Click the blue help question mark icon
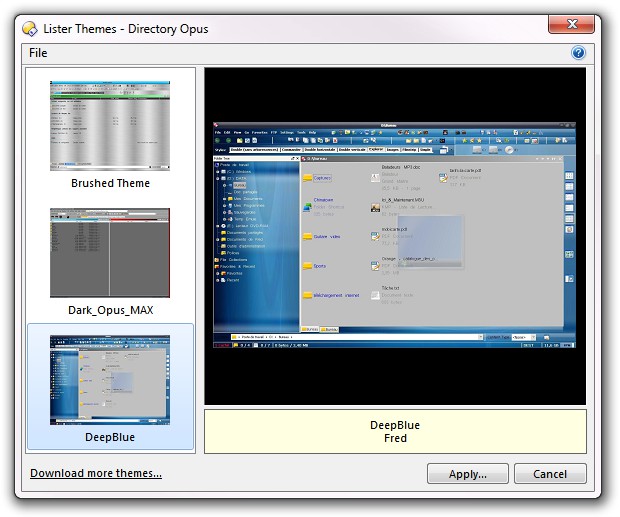The image size is (620, 517). click(x=578, y=53)
